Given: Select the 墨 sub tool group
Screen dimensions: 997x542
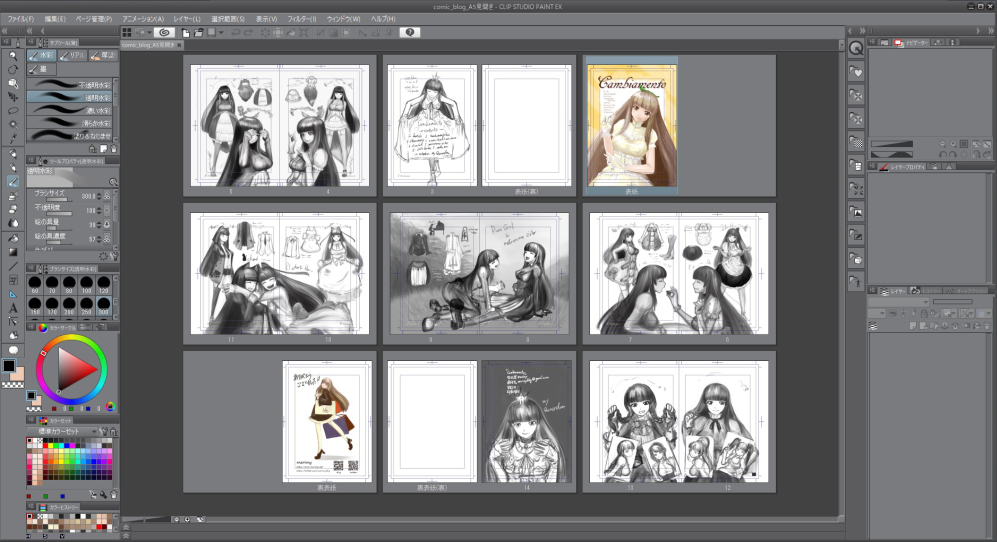Looking at the screenshot, I should pyautogui.click(x=41, y=69).
